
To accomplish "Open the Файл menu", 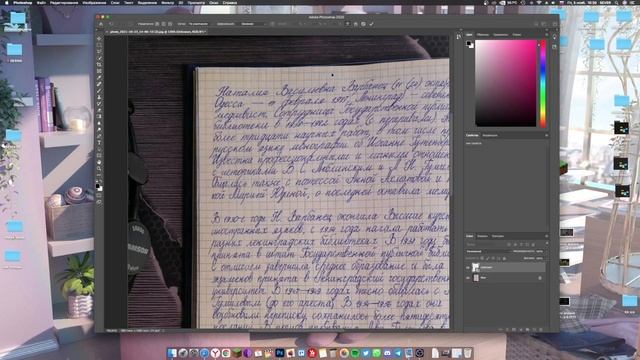I will (41, 2).
